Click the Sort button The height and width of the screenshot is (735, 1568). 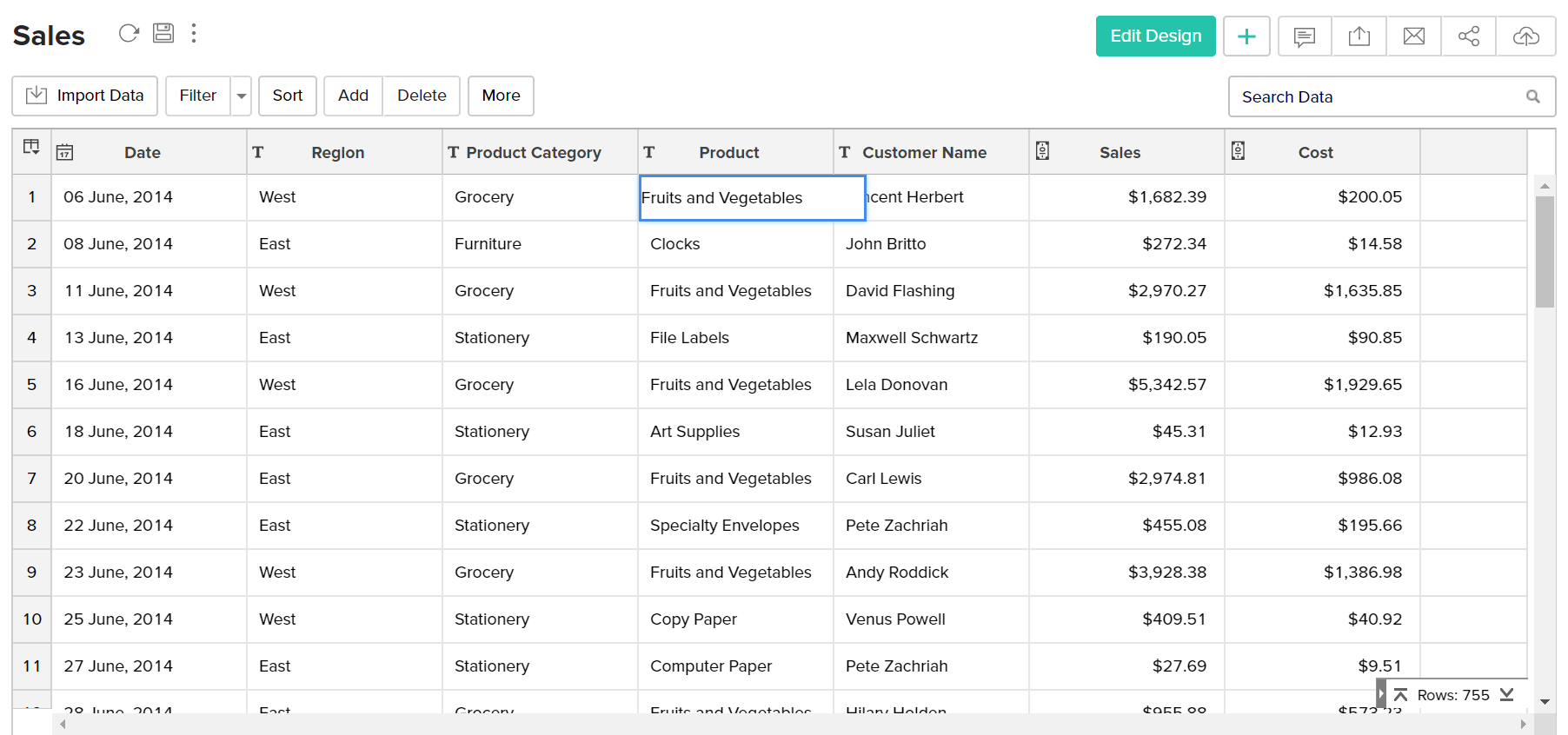point(287,96)
